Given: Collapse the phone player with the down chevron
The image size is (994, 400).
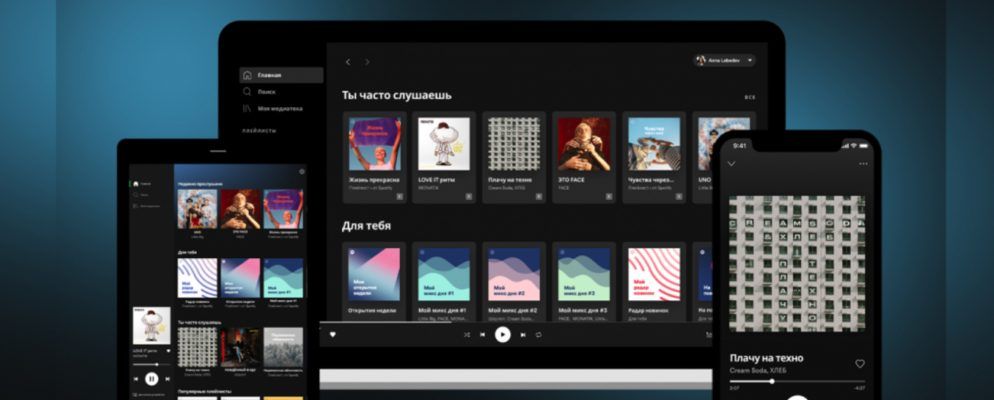Looking at the screenshot, I should pyautogui.click(x=731, y=164).
